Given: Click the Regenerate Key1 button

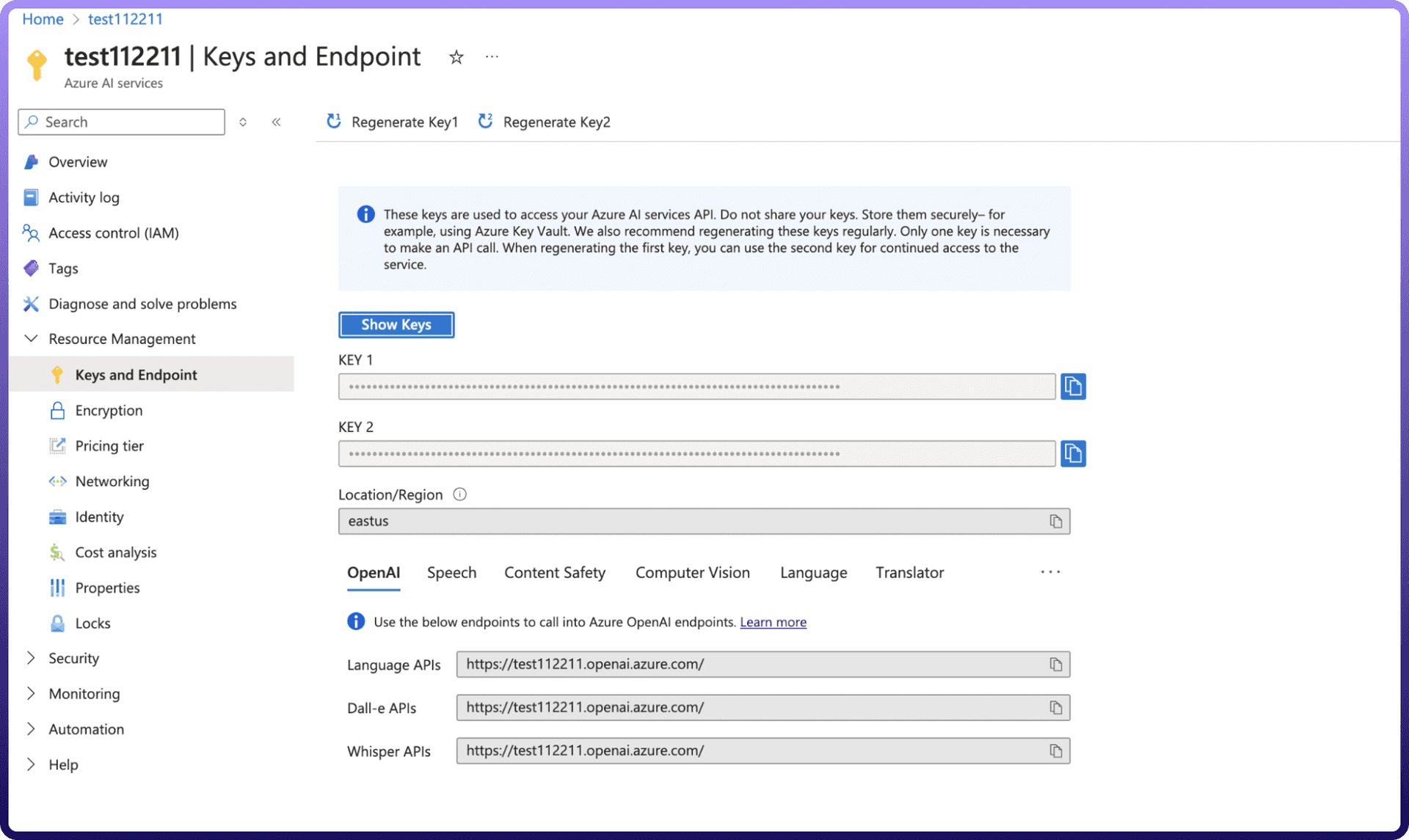Looking at the screenshot, I should 393,122.
